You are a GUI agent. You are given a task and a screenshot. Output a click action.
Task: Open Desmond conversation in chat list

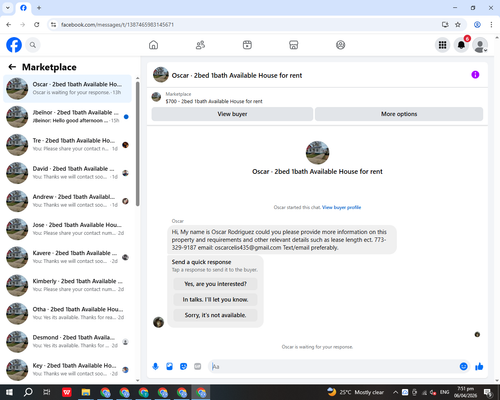(67, 341)
